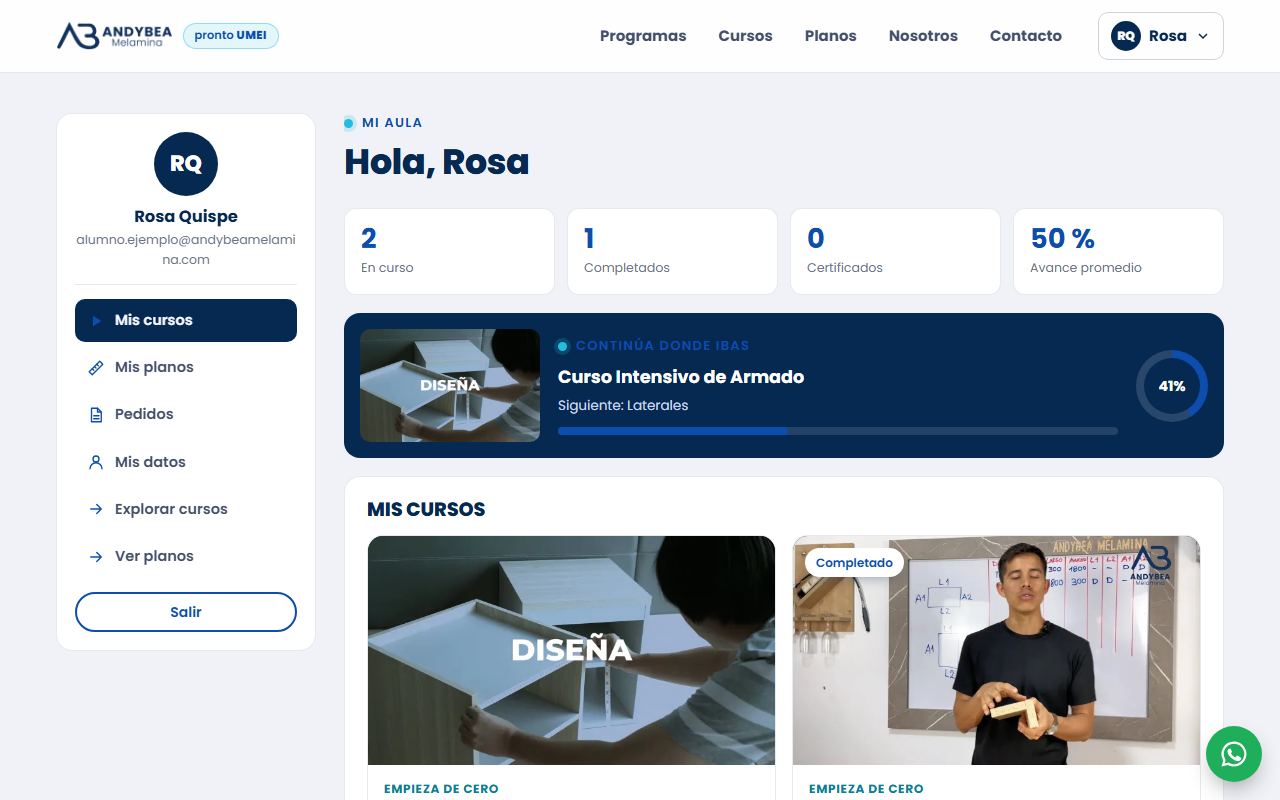The image size is (1280, 800).
Task: Open the Programas menu item
Action: pos(643,36)
